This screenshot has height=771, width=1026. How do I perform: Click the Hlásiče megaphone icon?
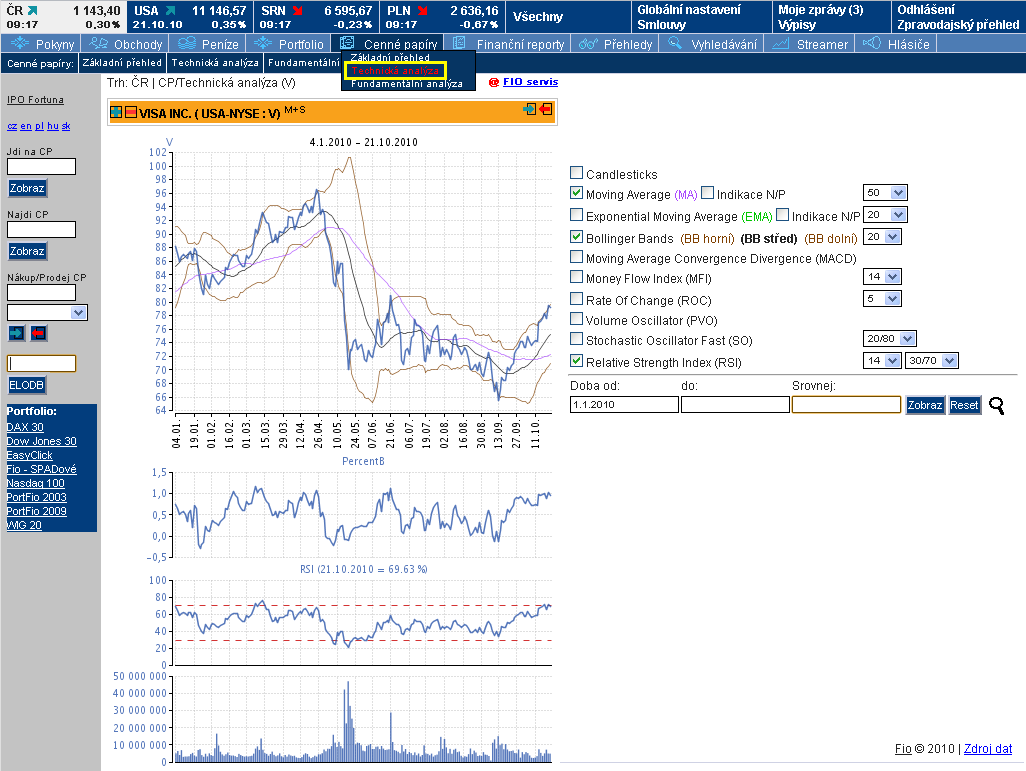coord(872,43)
